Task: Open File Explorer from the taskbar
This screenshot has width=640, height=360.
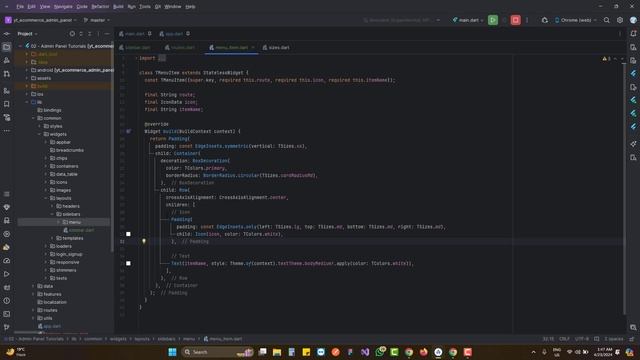Action: tap(277, 352)
